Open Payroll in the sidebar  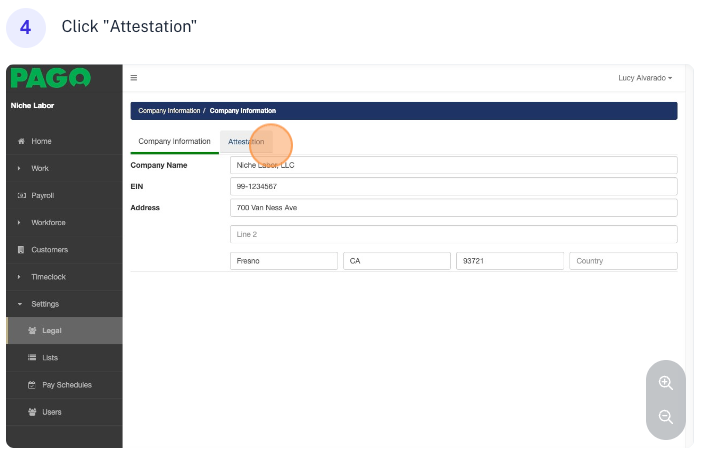point(42,195)
